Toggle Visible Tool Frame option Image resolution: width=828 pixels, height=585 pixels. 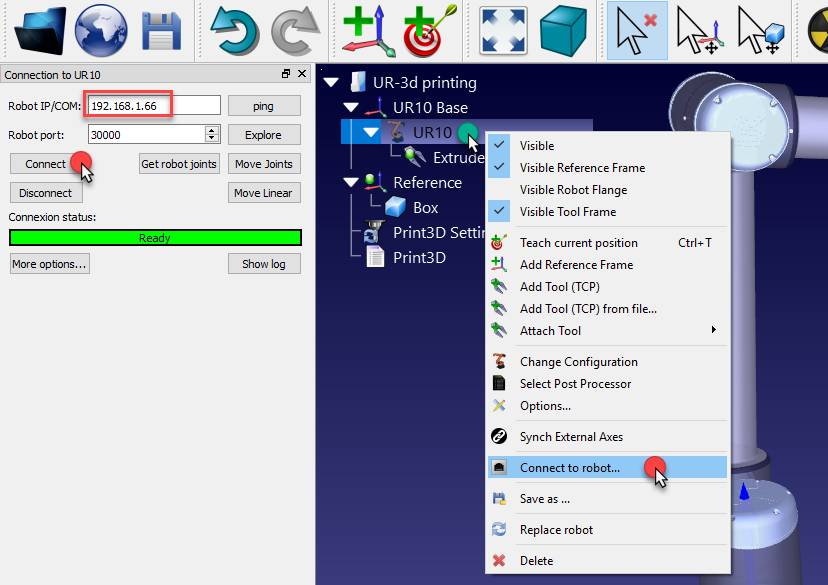coord(567,212)
